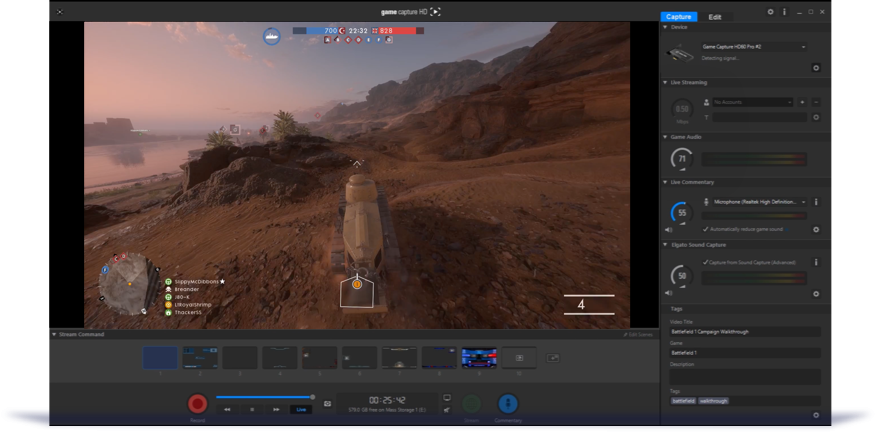Add a streaming account with plus button
876x432 pixels.
(802, 102)
